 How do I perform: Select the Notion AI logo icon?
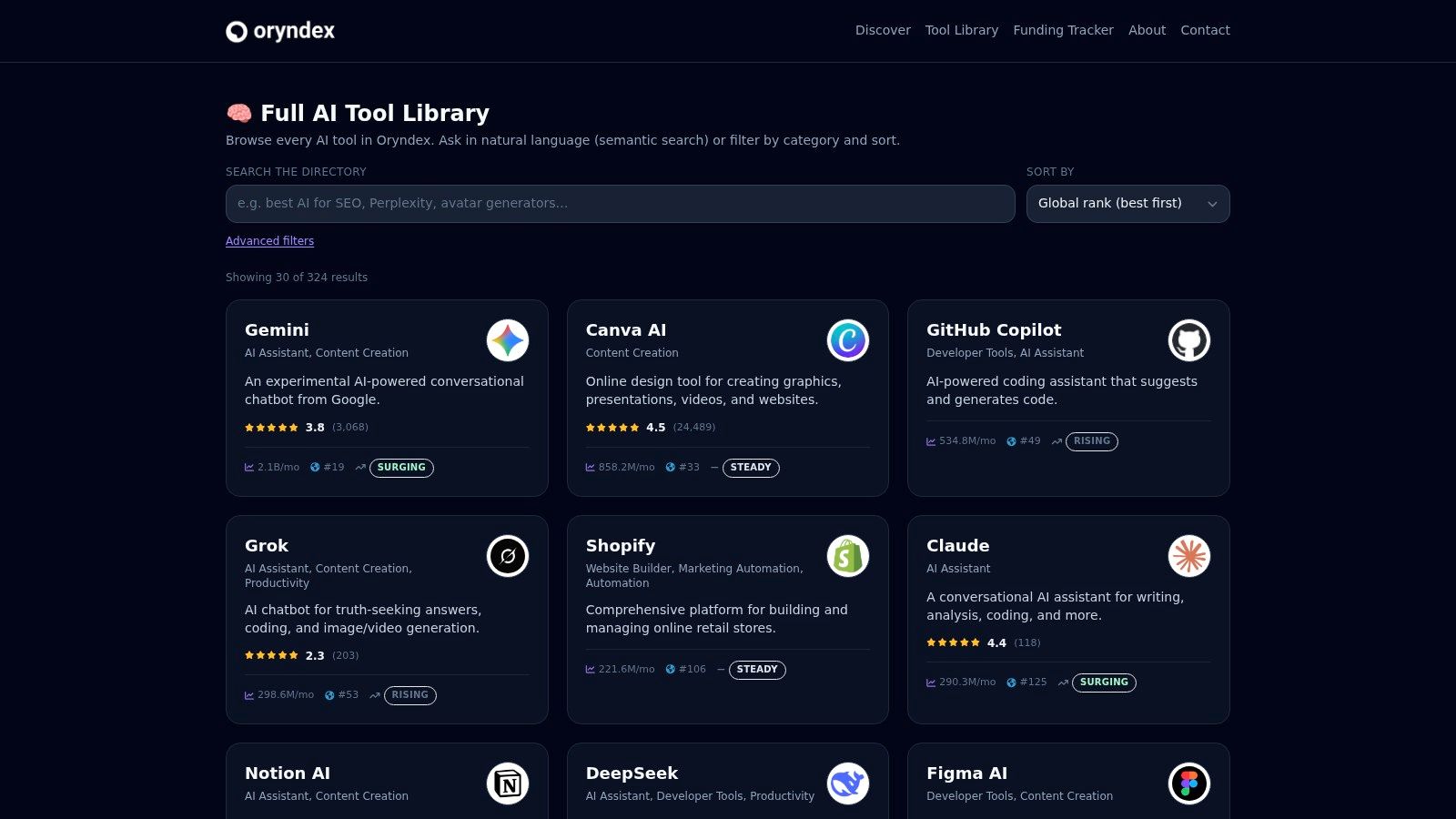coord(508,784)
